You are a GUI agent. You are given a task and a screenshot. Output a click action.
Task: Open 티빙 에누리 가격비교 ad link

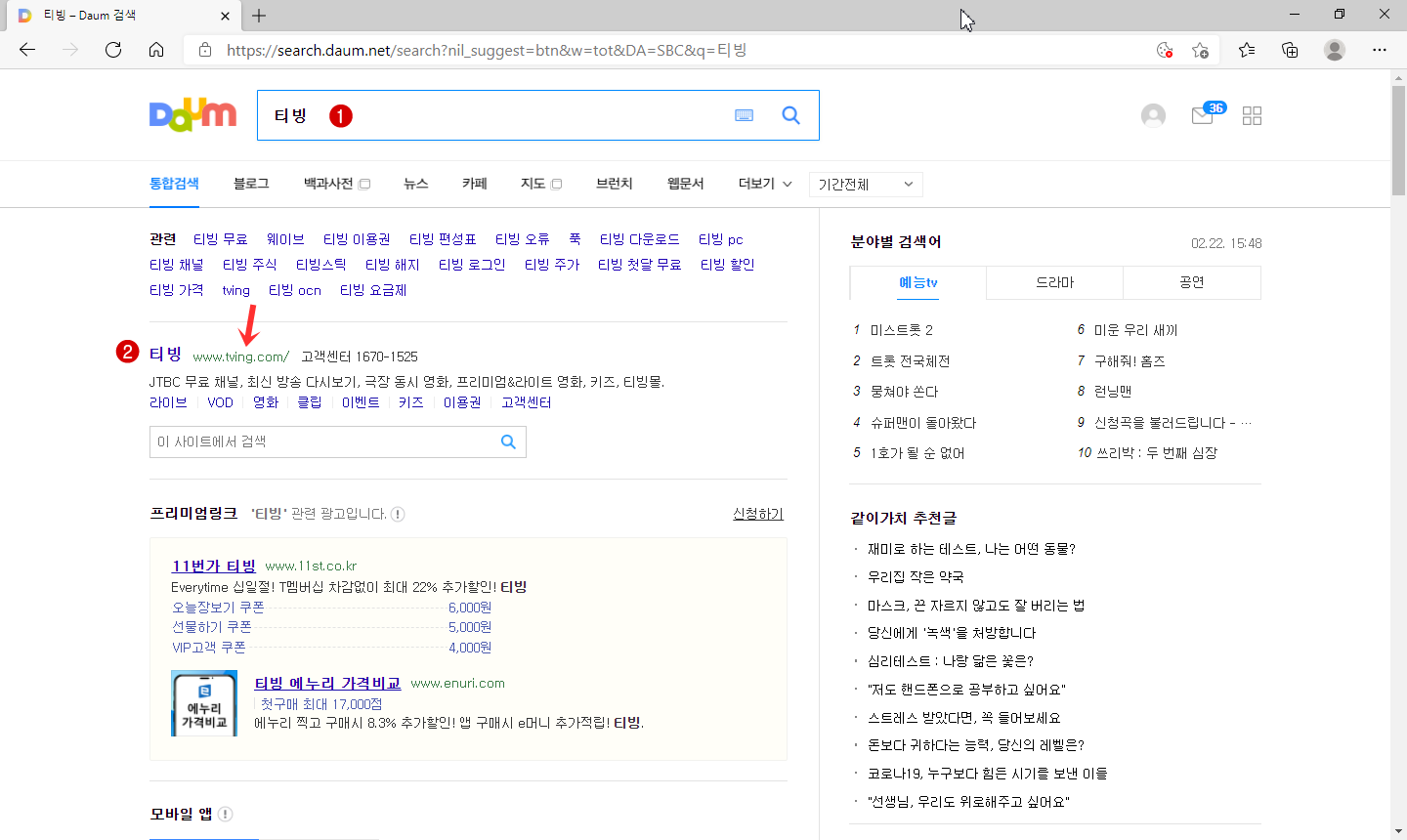pos(328,683)
